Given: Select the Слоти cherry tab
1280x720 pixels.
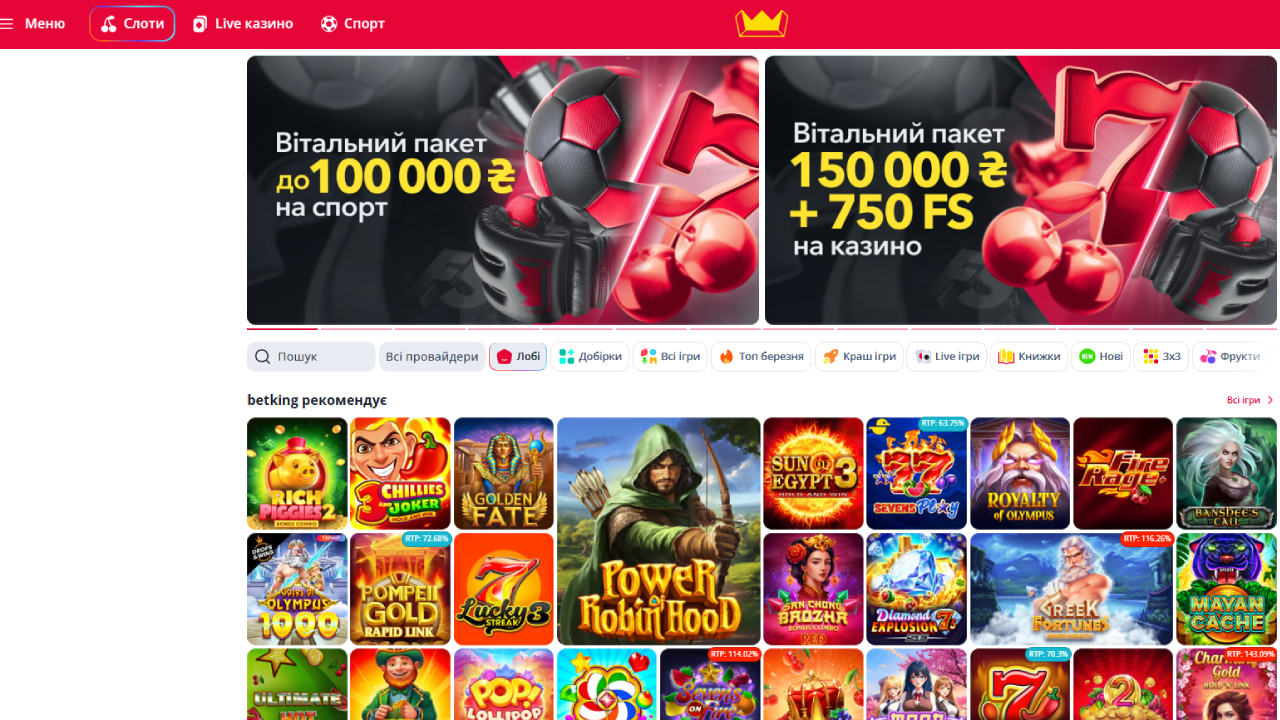Looking at the screenshot, I should (x=132, y=23).
